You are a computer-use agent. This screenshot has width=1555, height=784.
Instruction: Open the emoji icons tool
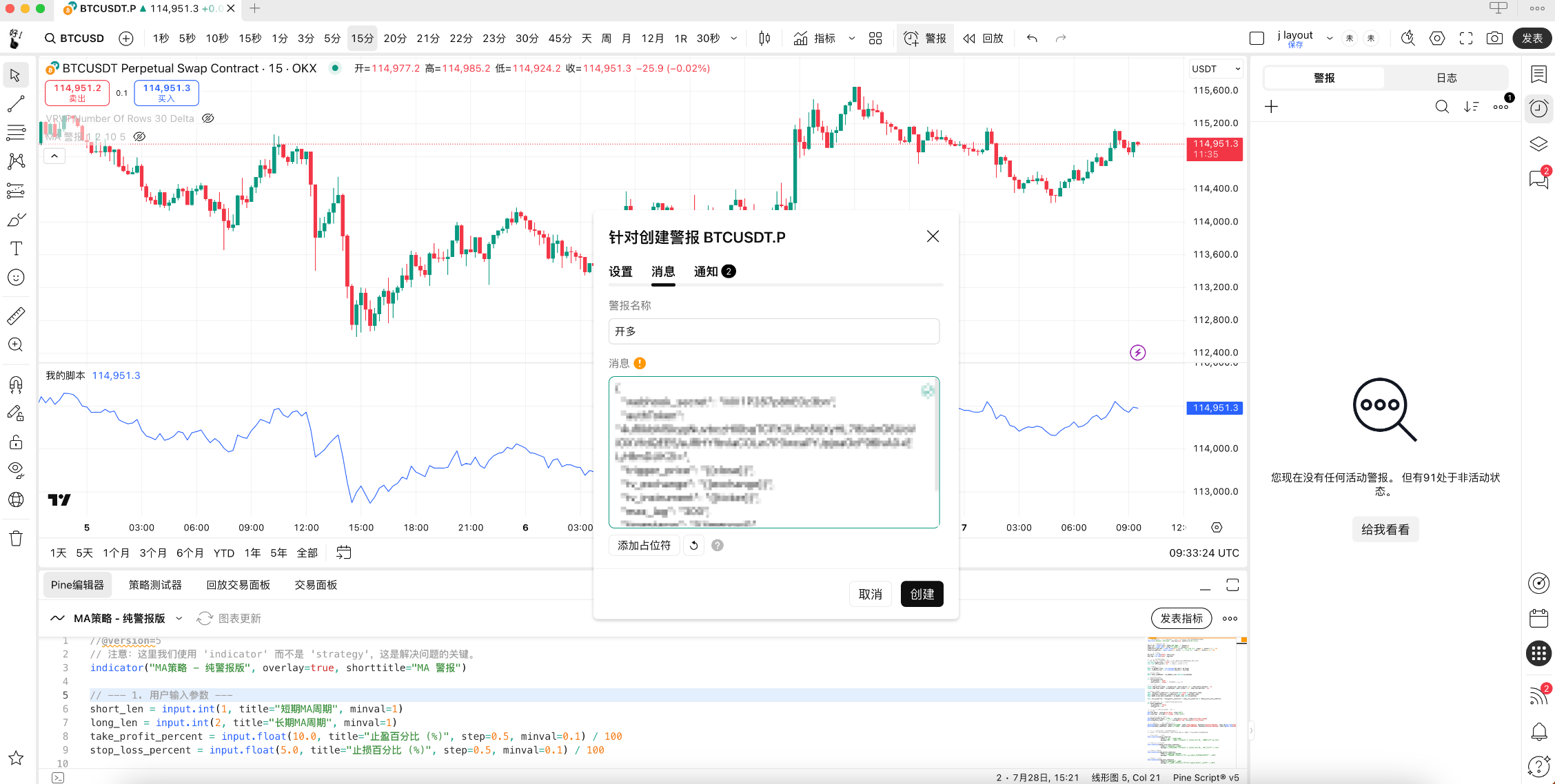(x=16, y=278)
